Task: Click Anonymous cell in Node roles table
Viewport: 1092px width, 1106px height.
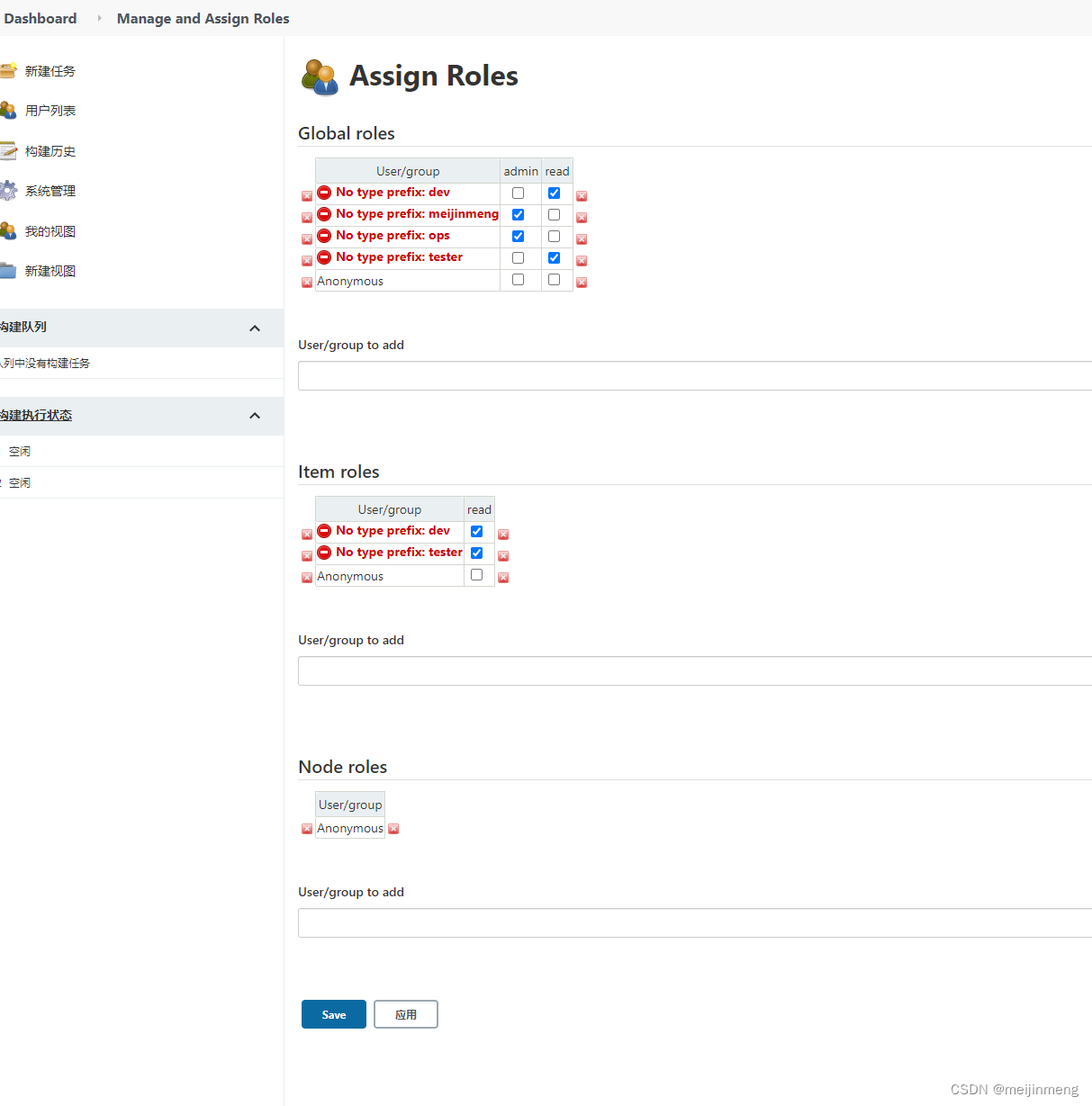Action: (350, 828)
